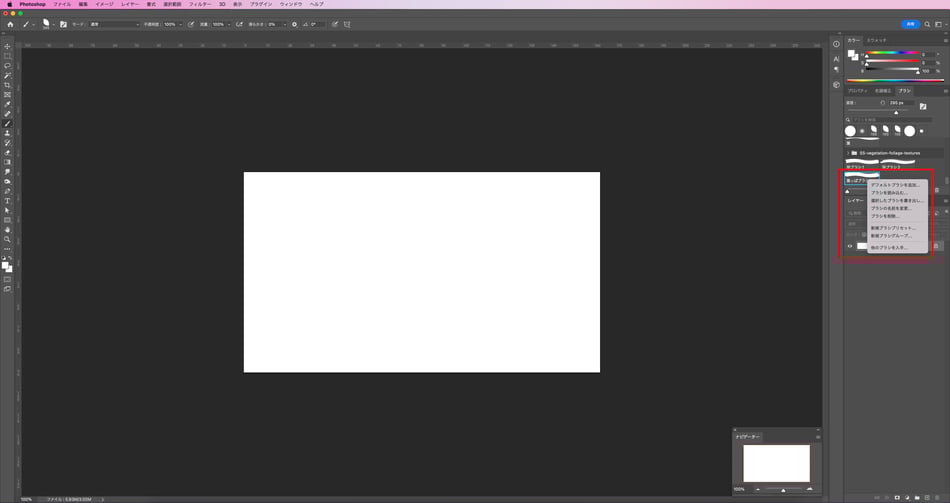This screenshot has height=503, width=950.
Task: Click the hue slider in Color panel
Action: [892, 54]
